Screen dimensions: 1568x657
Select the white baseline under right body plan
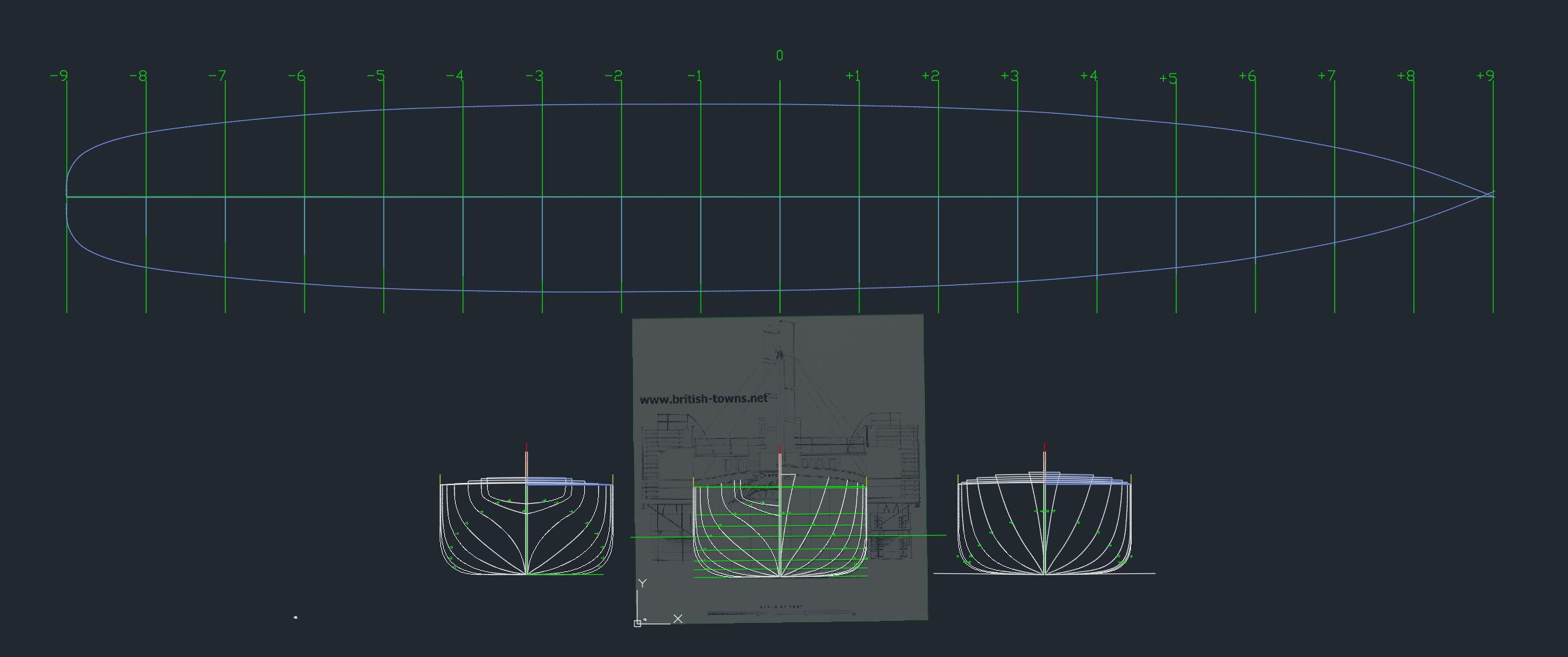point(1044,573)
